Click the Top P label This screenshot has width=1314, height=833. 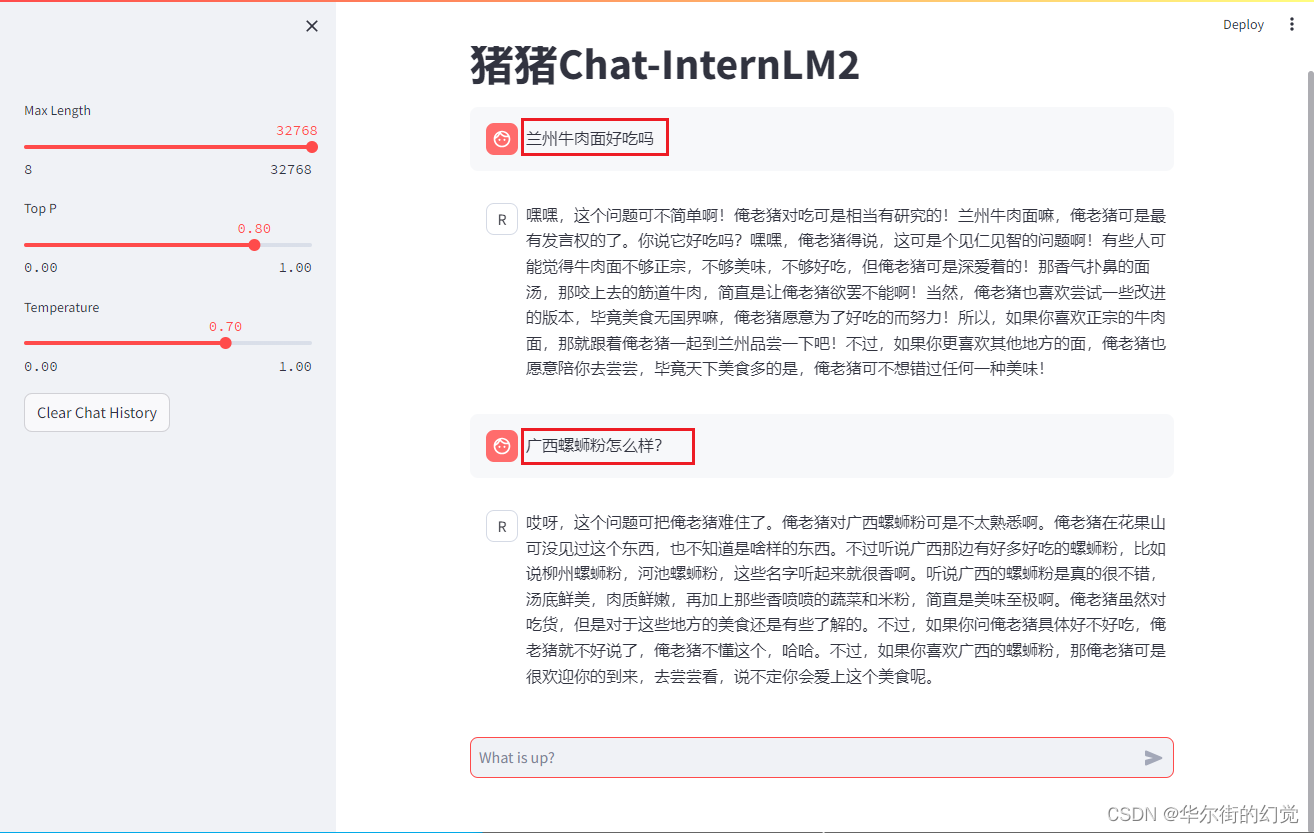(41, 209)
